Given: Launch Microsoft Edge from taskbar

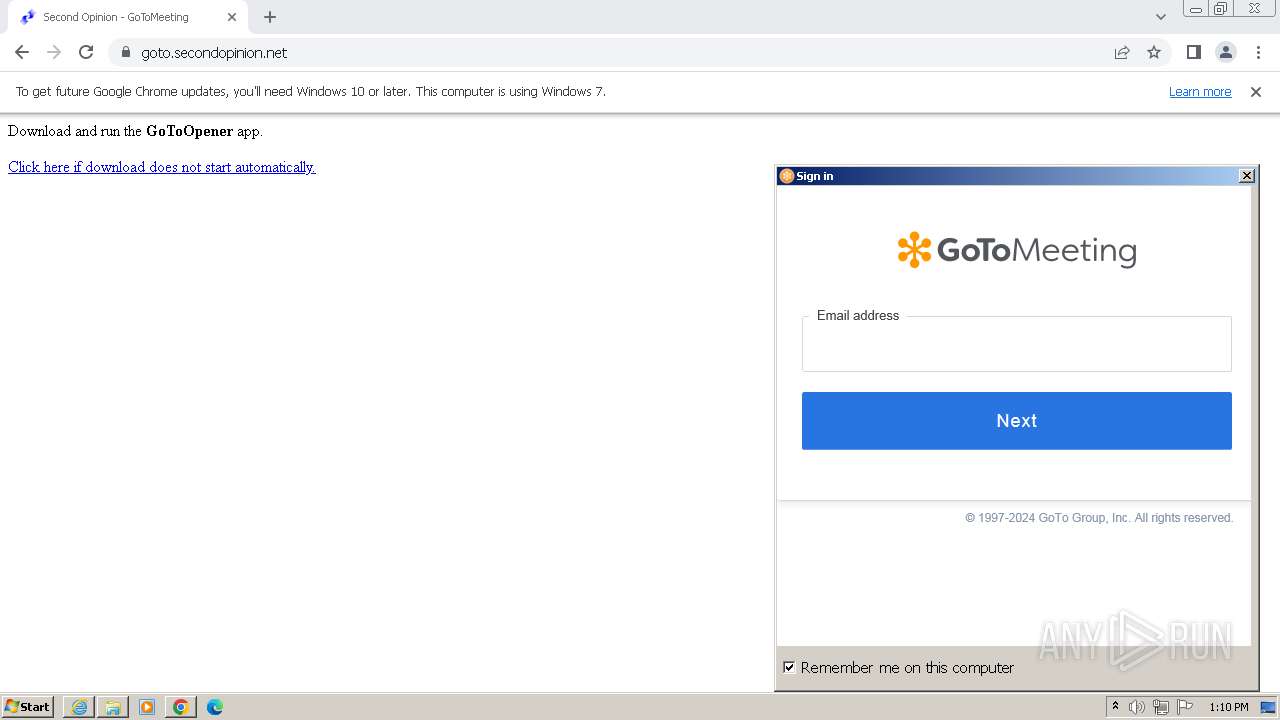Looking at the screenshot, I should [x=215, y=707].
